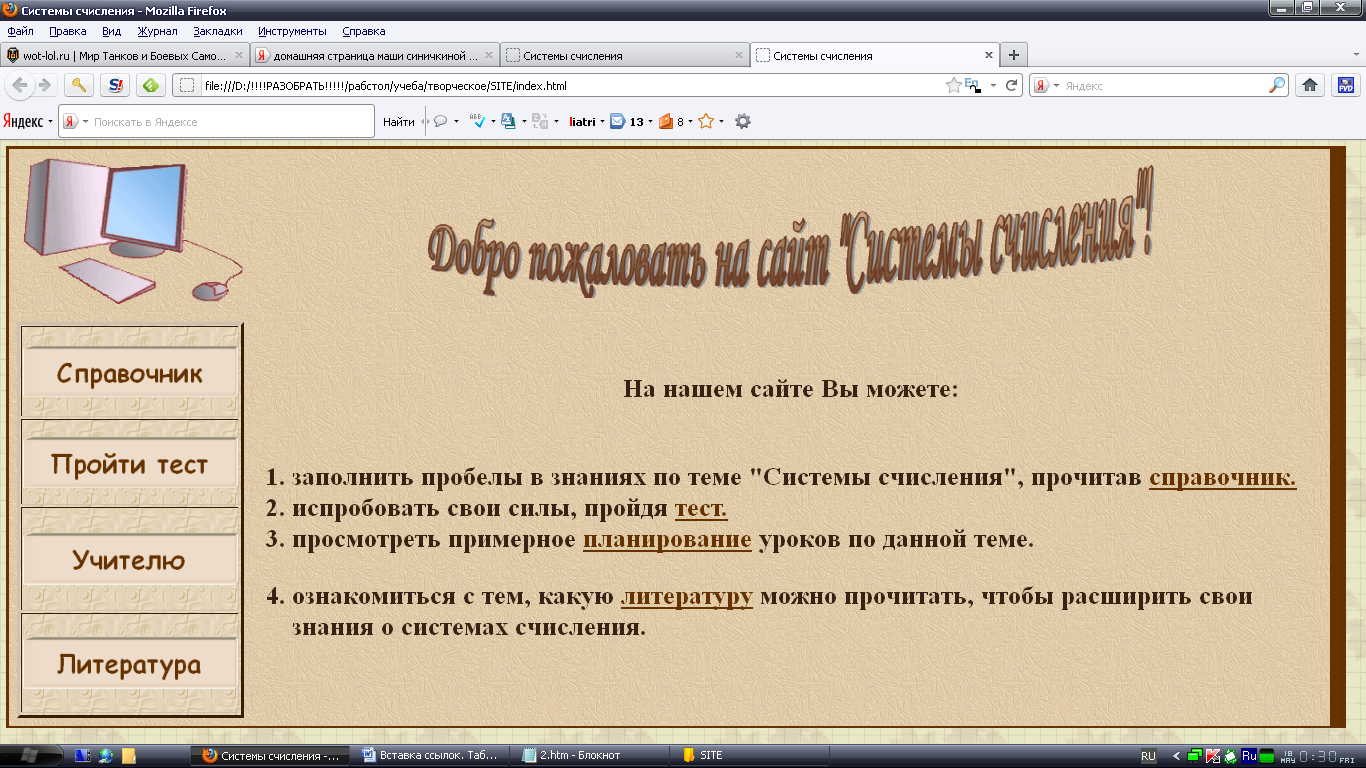
Task: Click the site identity icon in address bar
Action: pyautogui.click(x=186, y=86)
